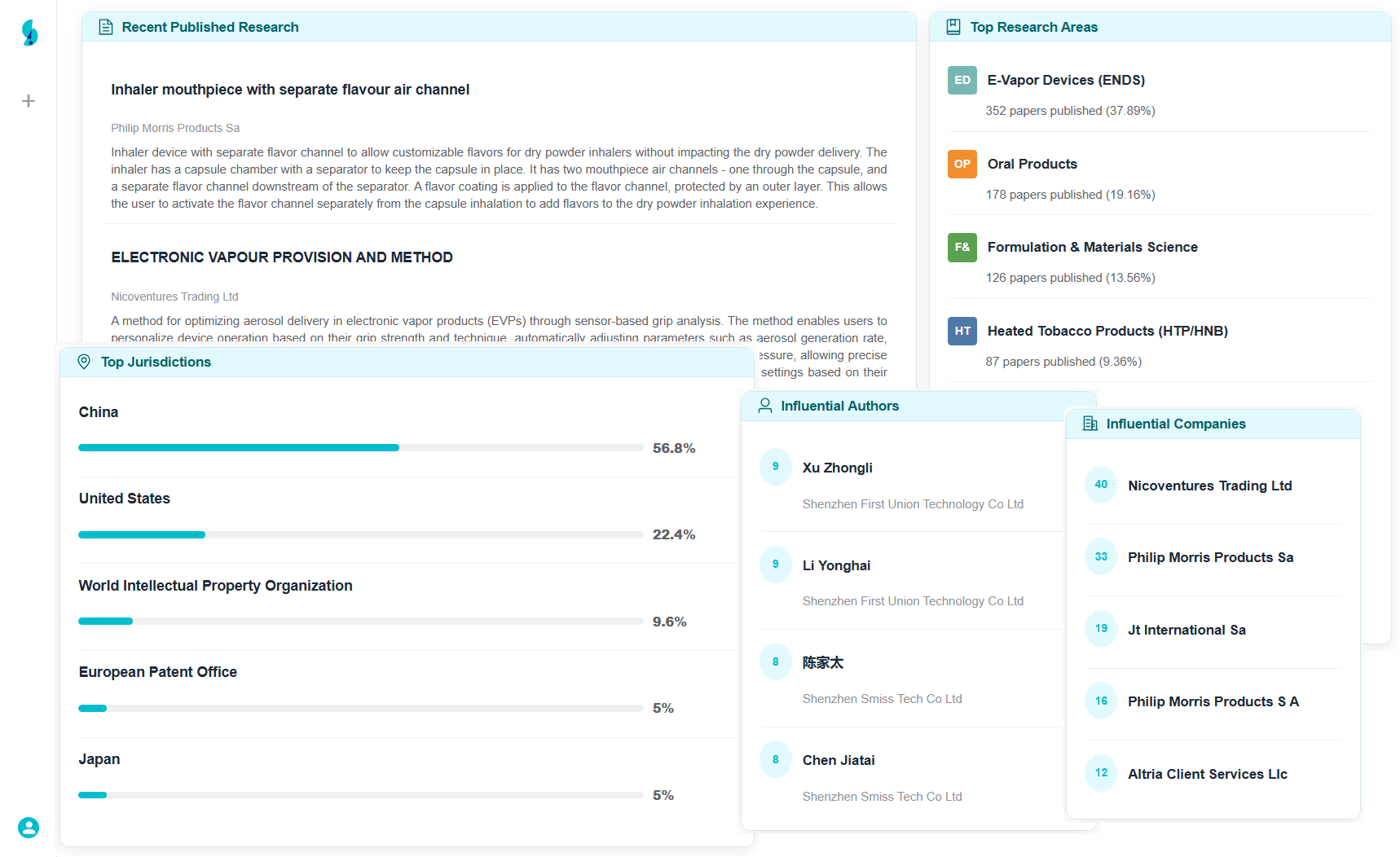Select author Xu Zhongli

pyautogui.click(x=837, y=468)
